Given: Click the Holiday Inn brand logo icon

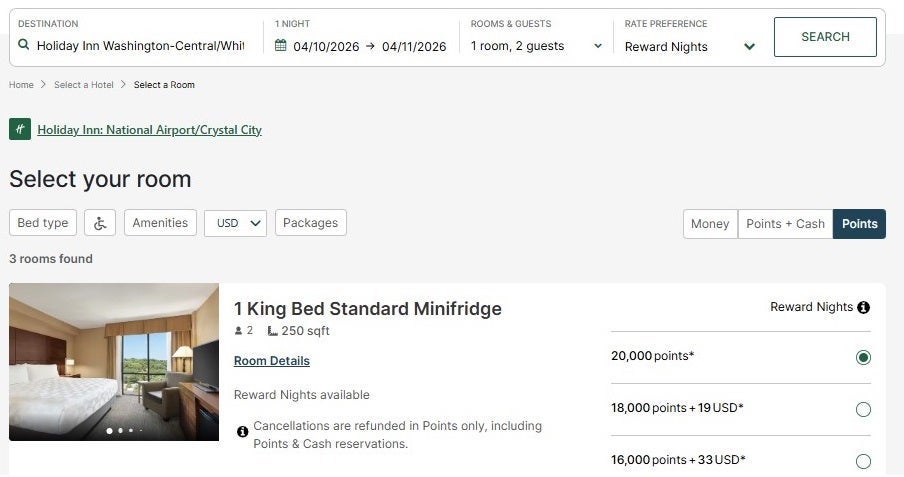Looking at the screenshot, I should 20,129.
